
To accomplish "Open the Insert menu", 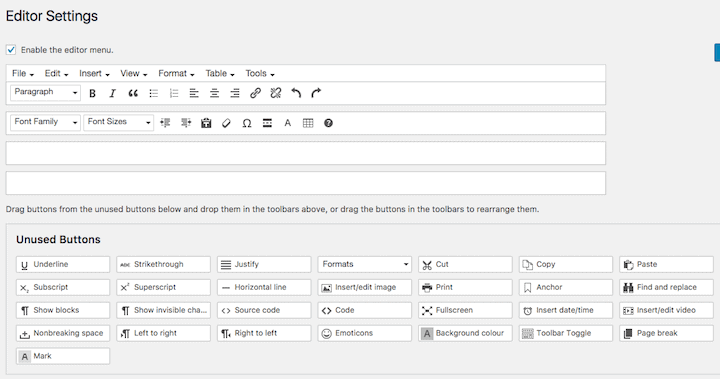I will click(x=94, y=74).
